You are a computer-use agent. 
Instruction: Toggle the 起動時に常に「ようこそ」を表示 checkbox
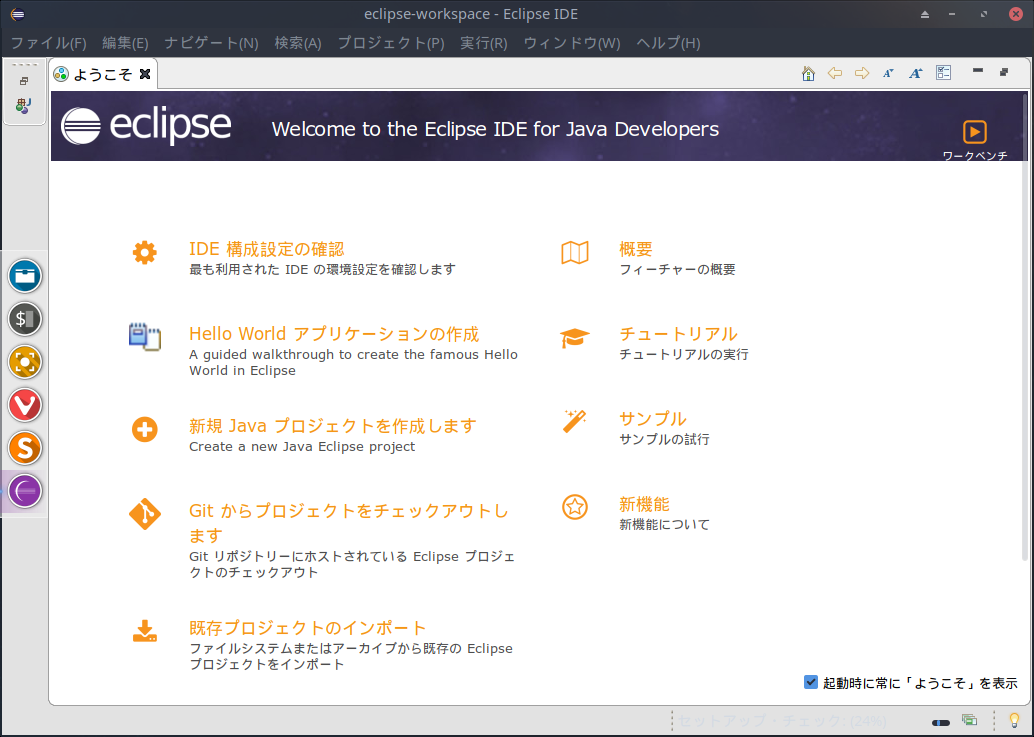click(811, 682)
